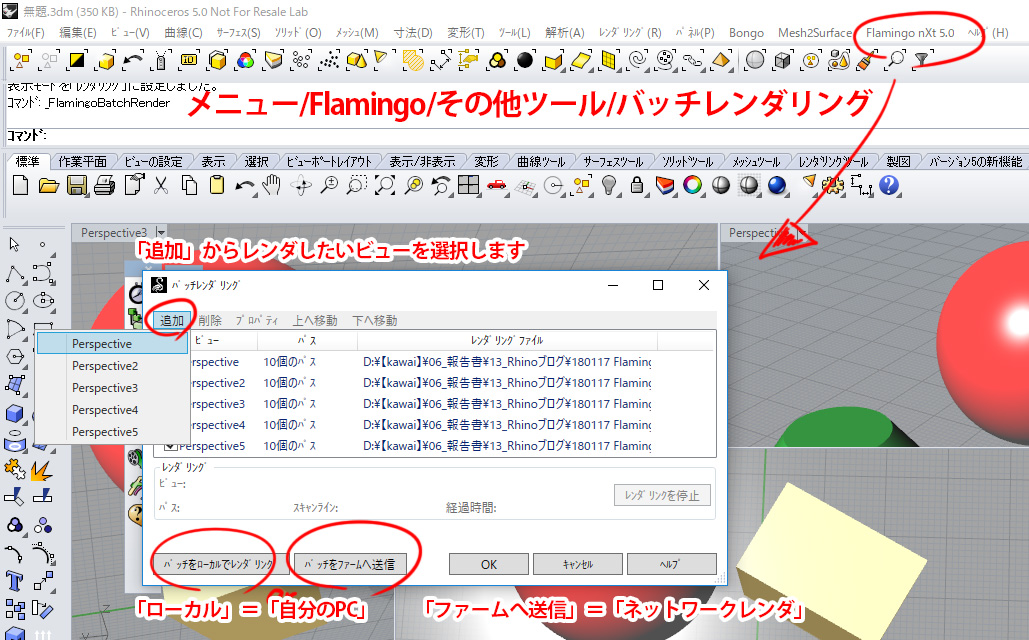Select the Polyline tool in left sidebar

click(x=15, y=274)
